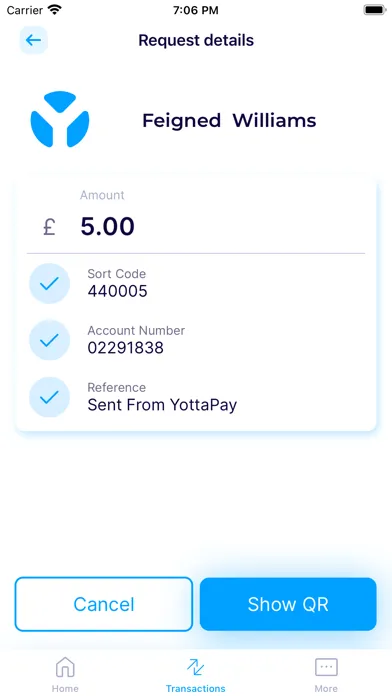Select account number 02291838

tap(126, 348)
